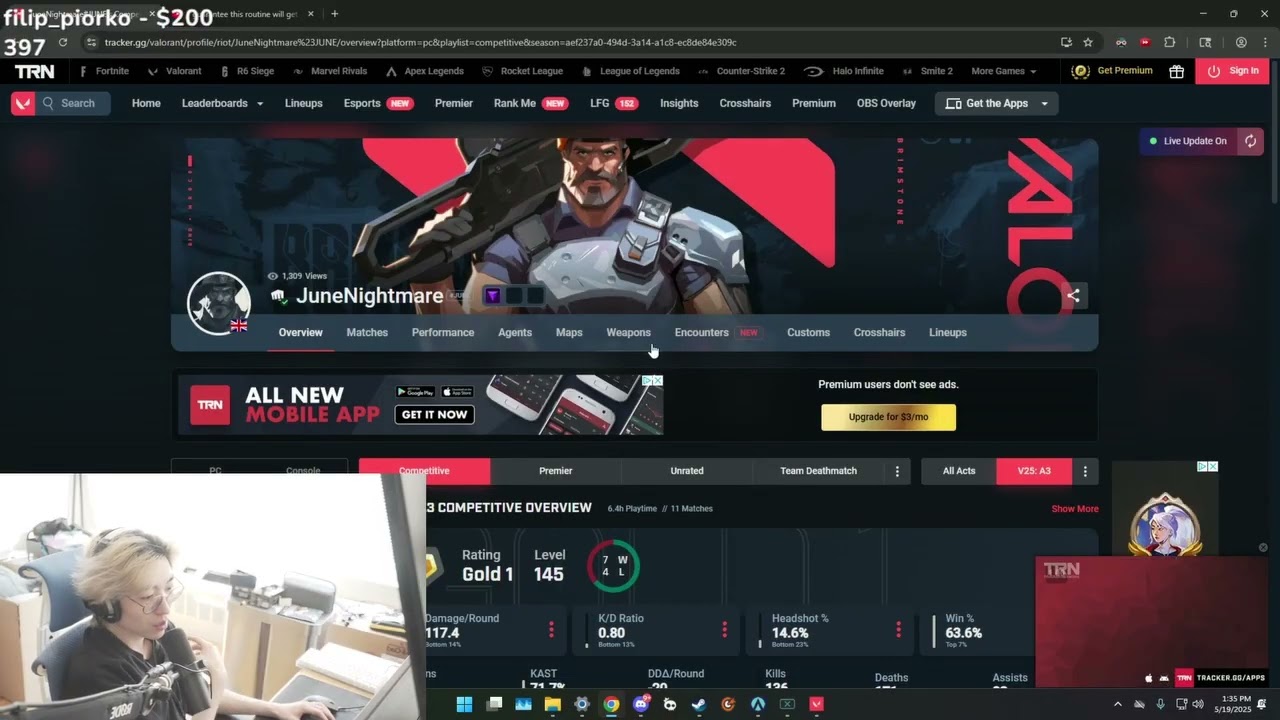This screenshot has width=1280, height=720.
Task: Show hidden system tray icons
Action: [x=1118, y=704]
